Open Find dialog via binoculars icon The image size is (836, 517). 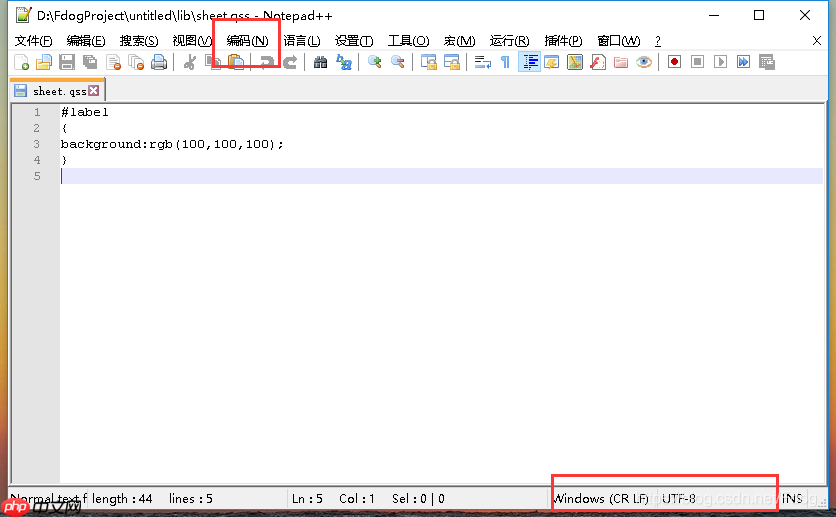pyautogui.click(x=320, y=62)
